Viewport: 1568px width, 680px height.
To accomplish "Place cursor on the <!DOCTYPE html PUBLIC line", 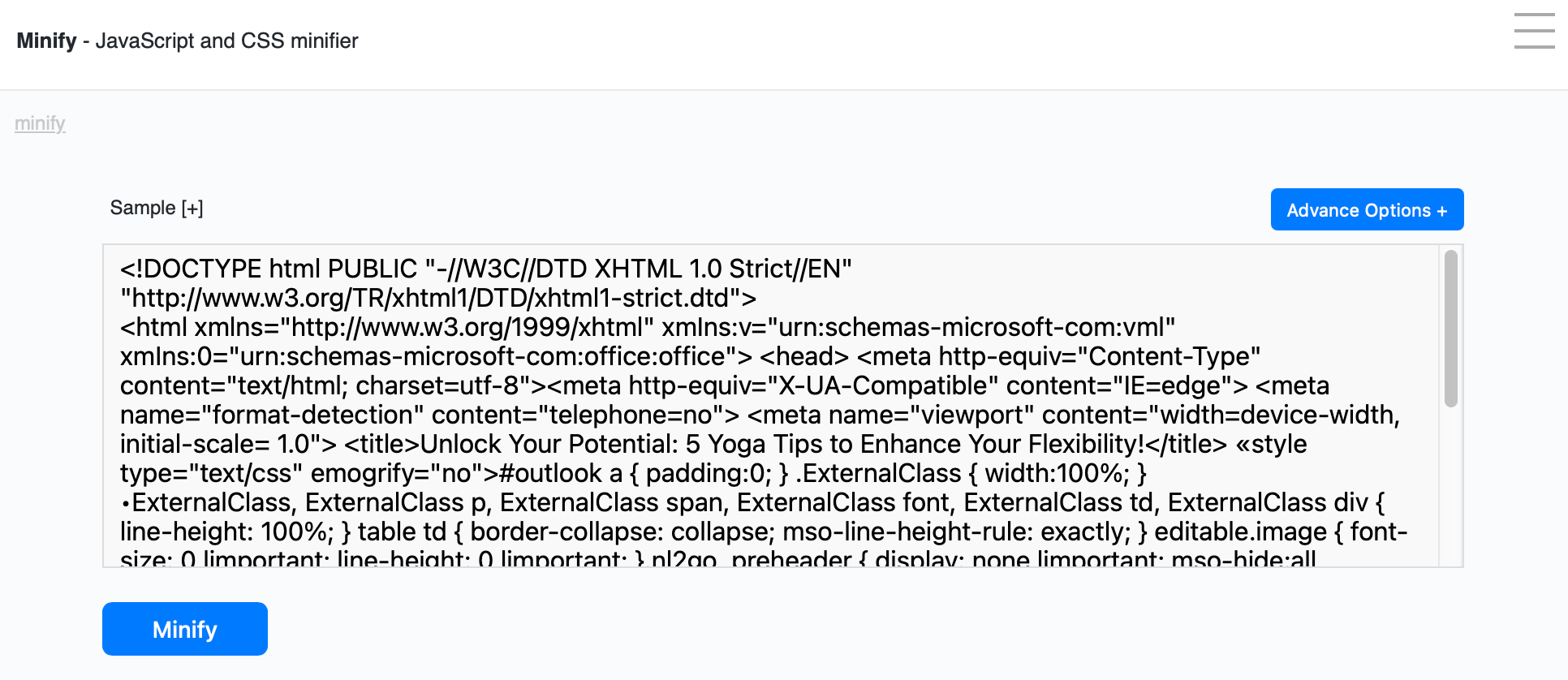I will [486, 269].
